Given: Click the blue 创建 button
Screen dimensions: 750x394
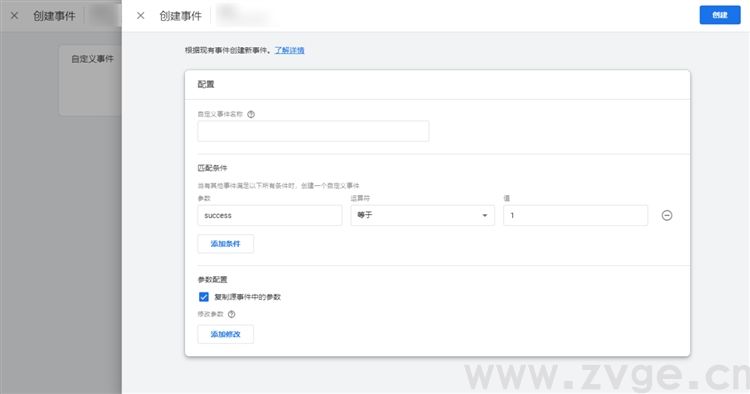Looking at the screenshot, I should point(720,15).
